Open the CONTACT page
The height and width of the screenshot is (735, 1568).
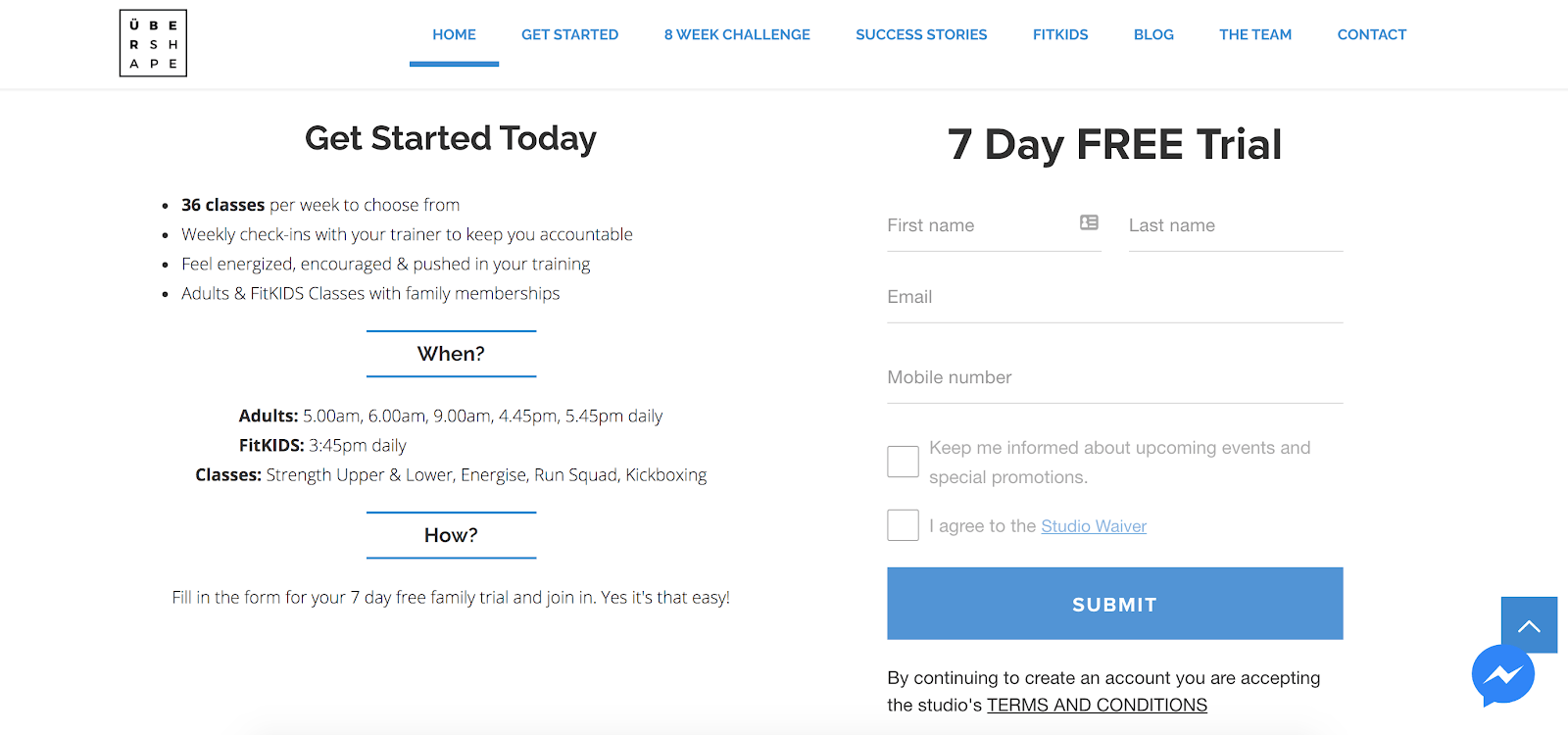click(x=1371, y=34)
